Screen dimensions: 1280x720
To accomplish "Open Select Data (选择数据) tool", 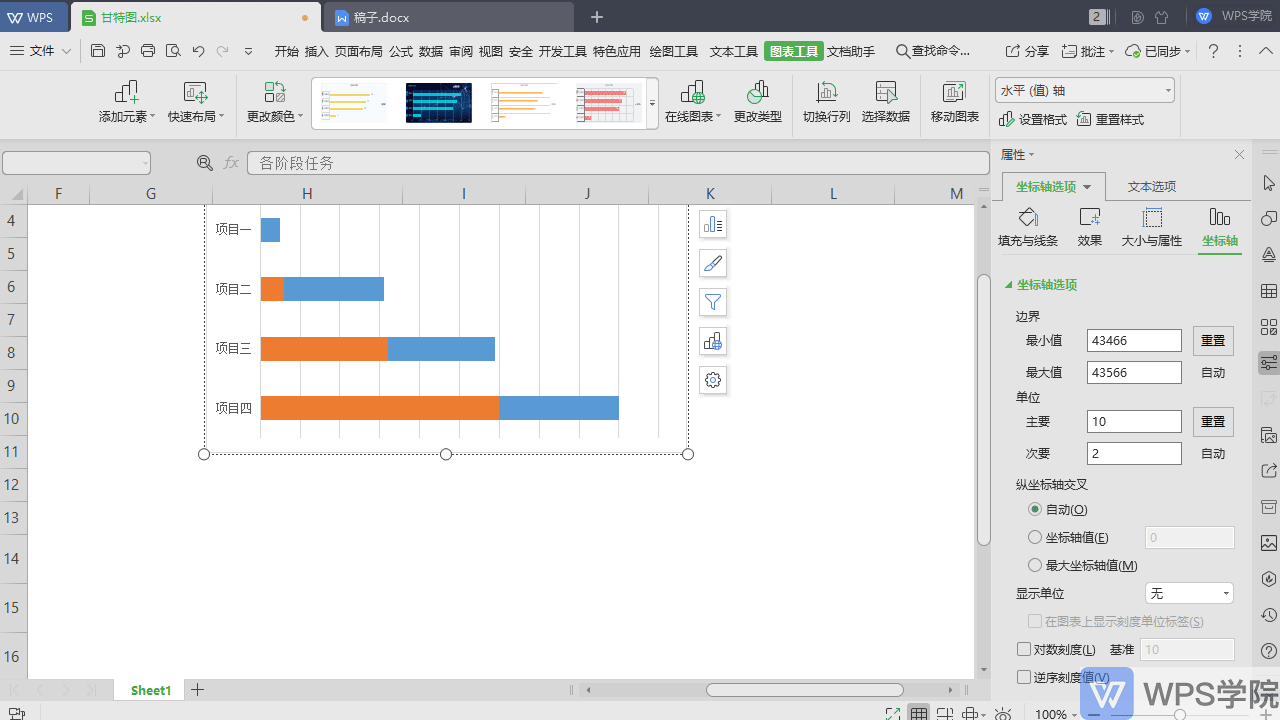I will tap(886, 94).
